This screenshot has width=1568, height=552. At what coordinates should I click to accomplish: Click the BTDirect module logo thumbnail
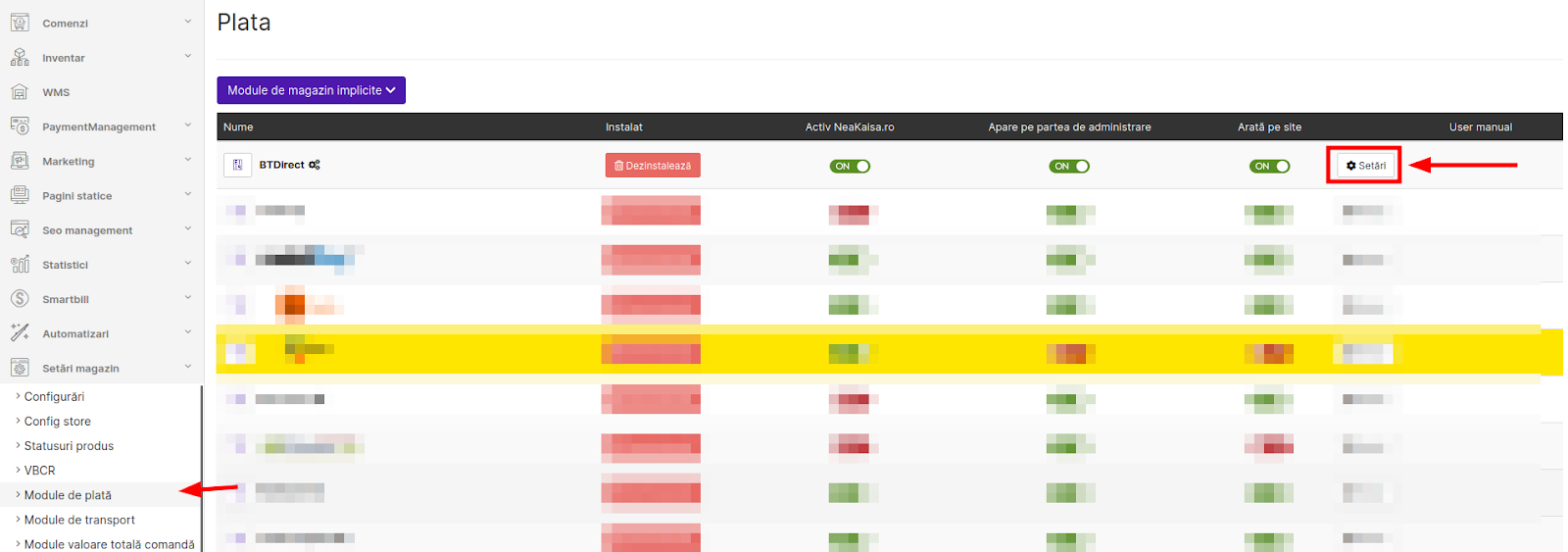(237, 165)
